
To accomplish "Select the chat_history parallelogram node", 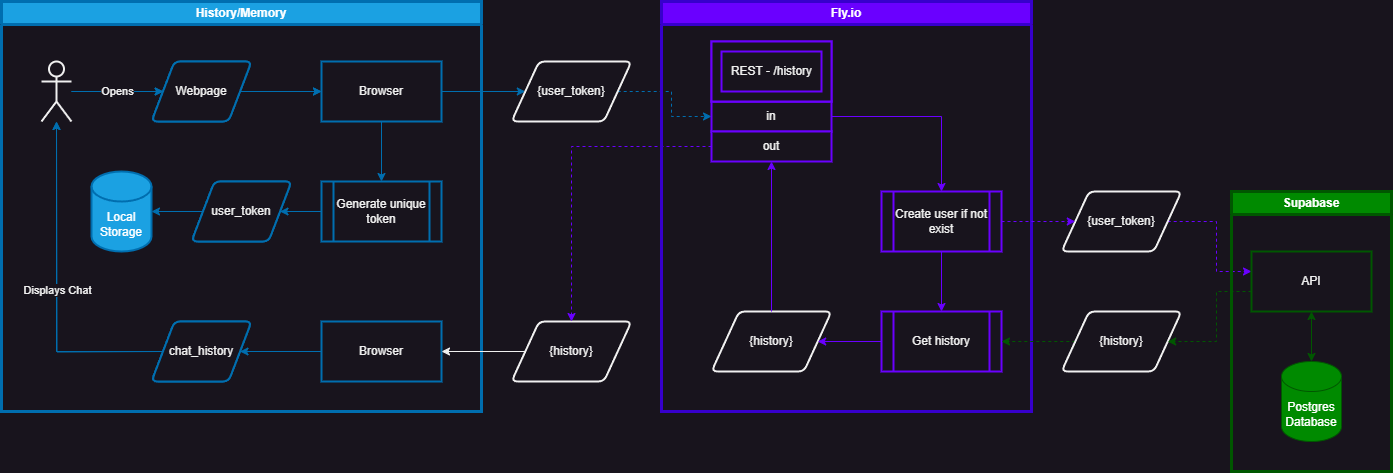I will tap(201, 351).
